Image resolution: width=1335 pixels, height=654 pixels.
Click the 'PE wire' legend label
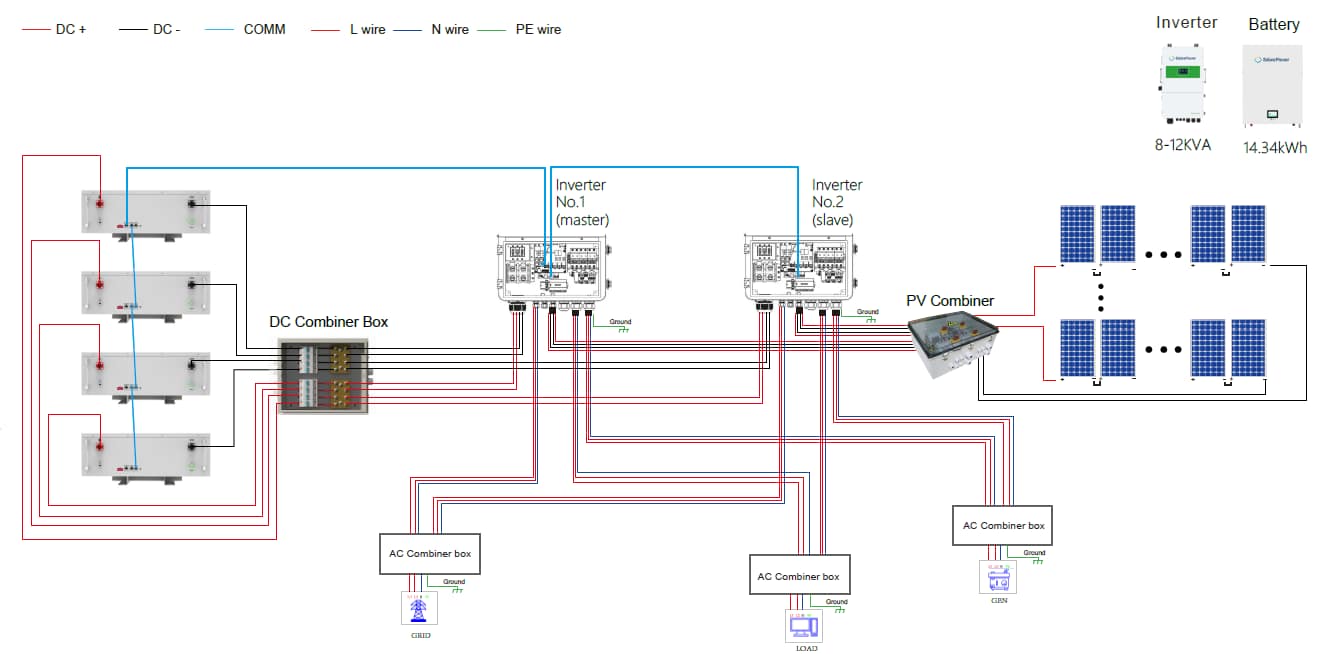tap(536, 29)
